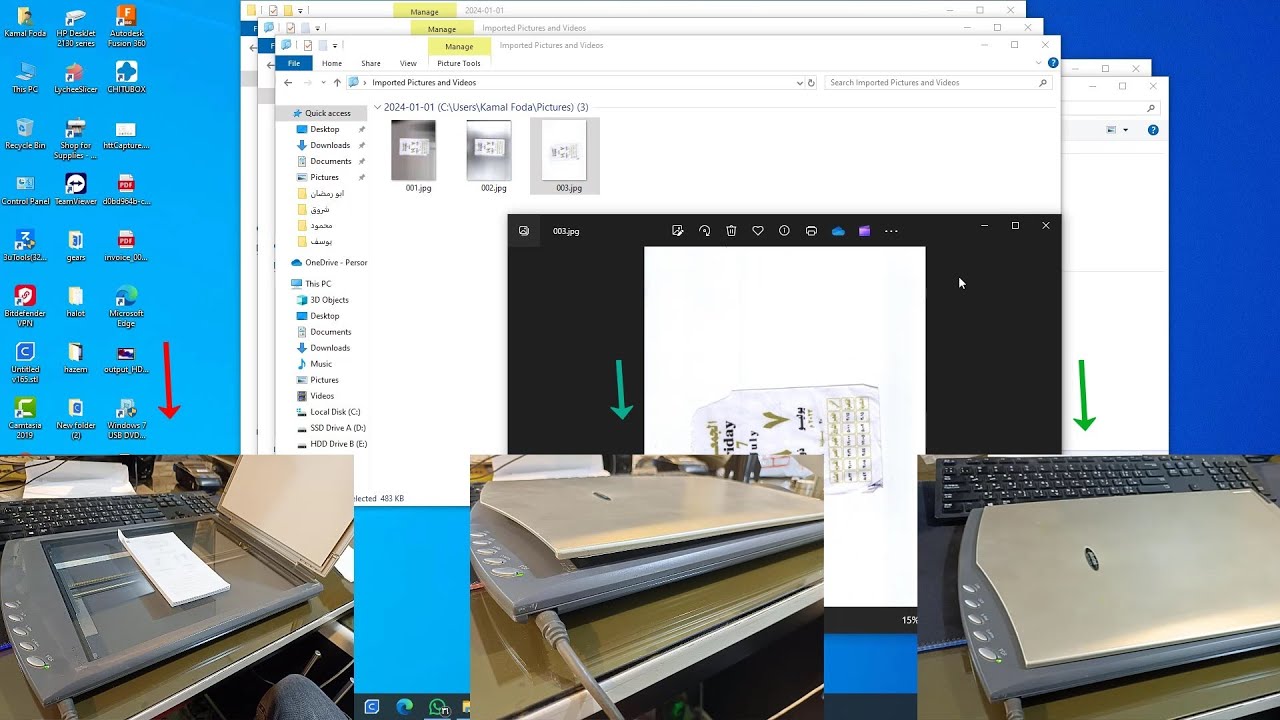Viewport: 1280px width, 720px height.
Task: Click WhatsApp icon in the taskbar
Action: [x=437, y=707]
